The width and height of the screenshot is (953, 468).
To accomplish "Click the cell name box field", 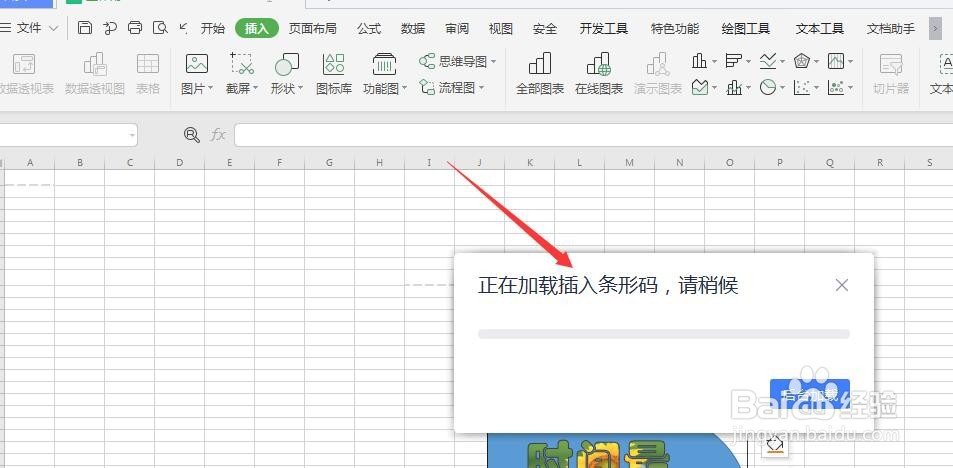I will coord(69,135).
